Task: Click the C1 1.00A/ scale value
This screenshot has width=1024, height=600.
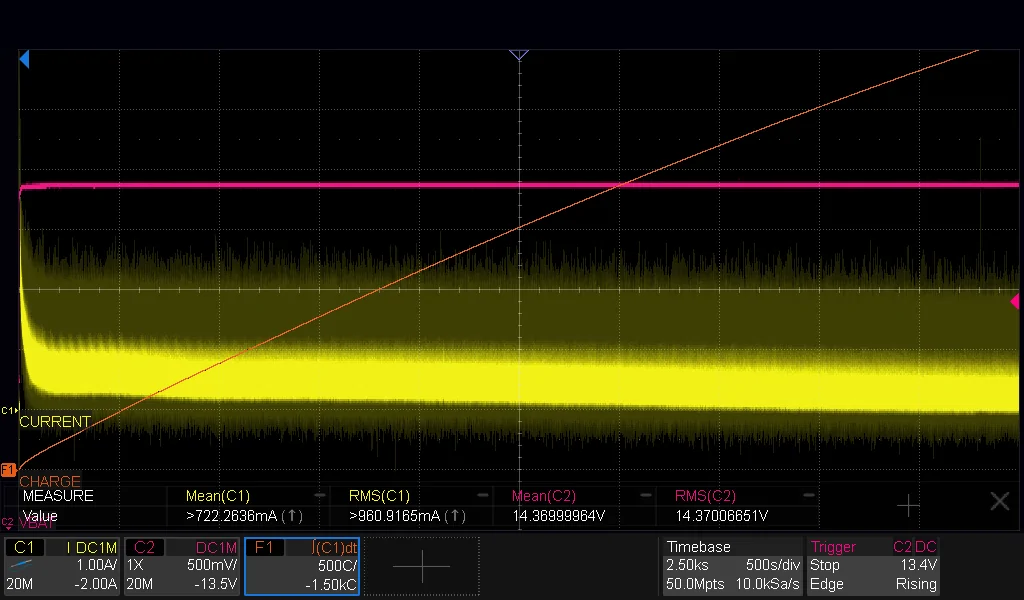Action: tap(97, 565)
